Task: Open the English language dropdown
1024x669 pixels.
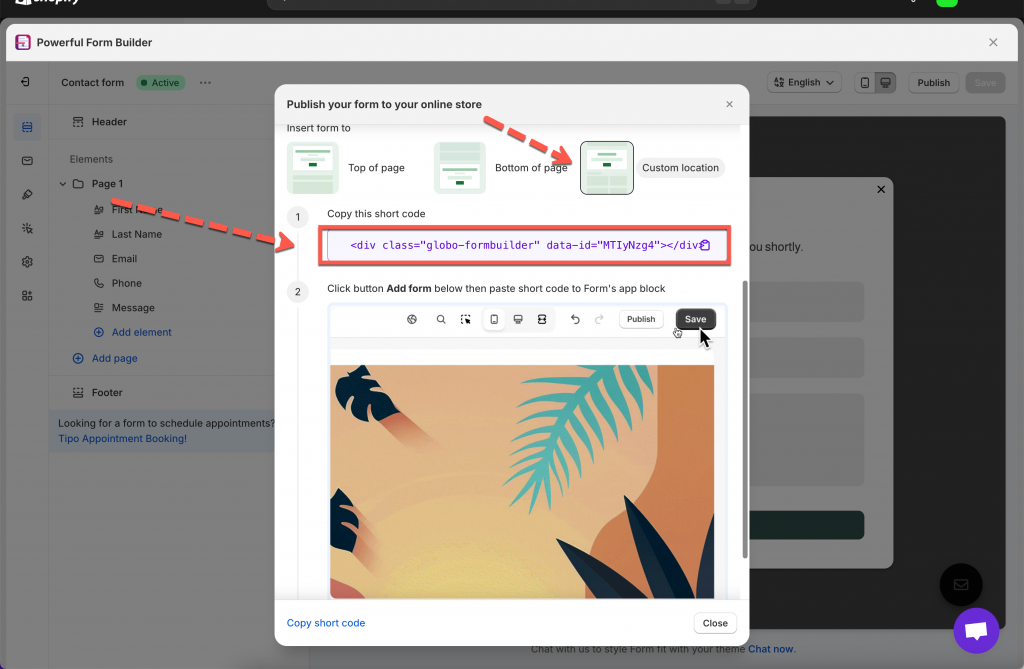Action: click(x=804, y=83)
